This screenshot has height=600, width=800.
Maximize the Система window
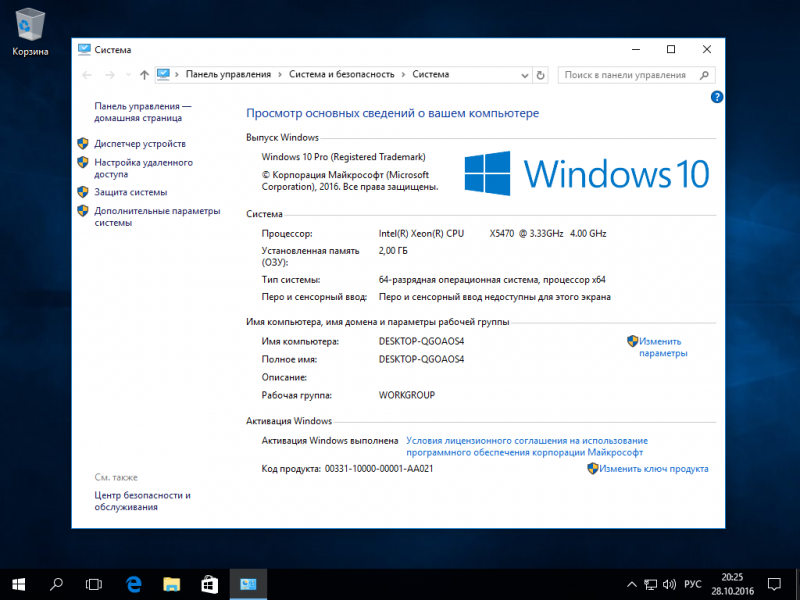click(x=671, y=49)
